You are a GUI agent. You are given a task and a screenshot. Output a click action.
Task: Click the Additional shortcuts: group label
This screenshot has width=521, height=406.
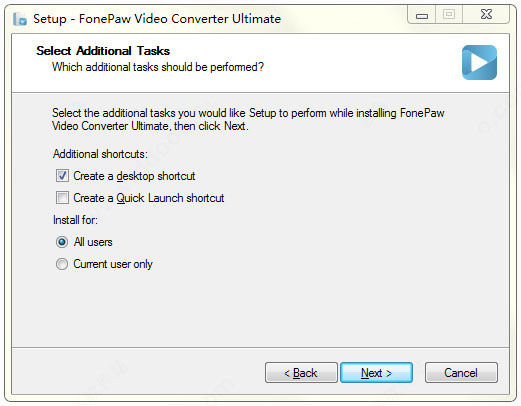pos(100,154)
